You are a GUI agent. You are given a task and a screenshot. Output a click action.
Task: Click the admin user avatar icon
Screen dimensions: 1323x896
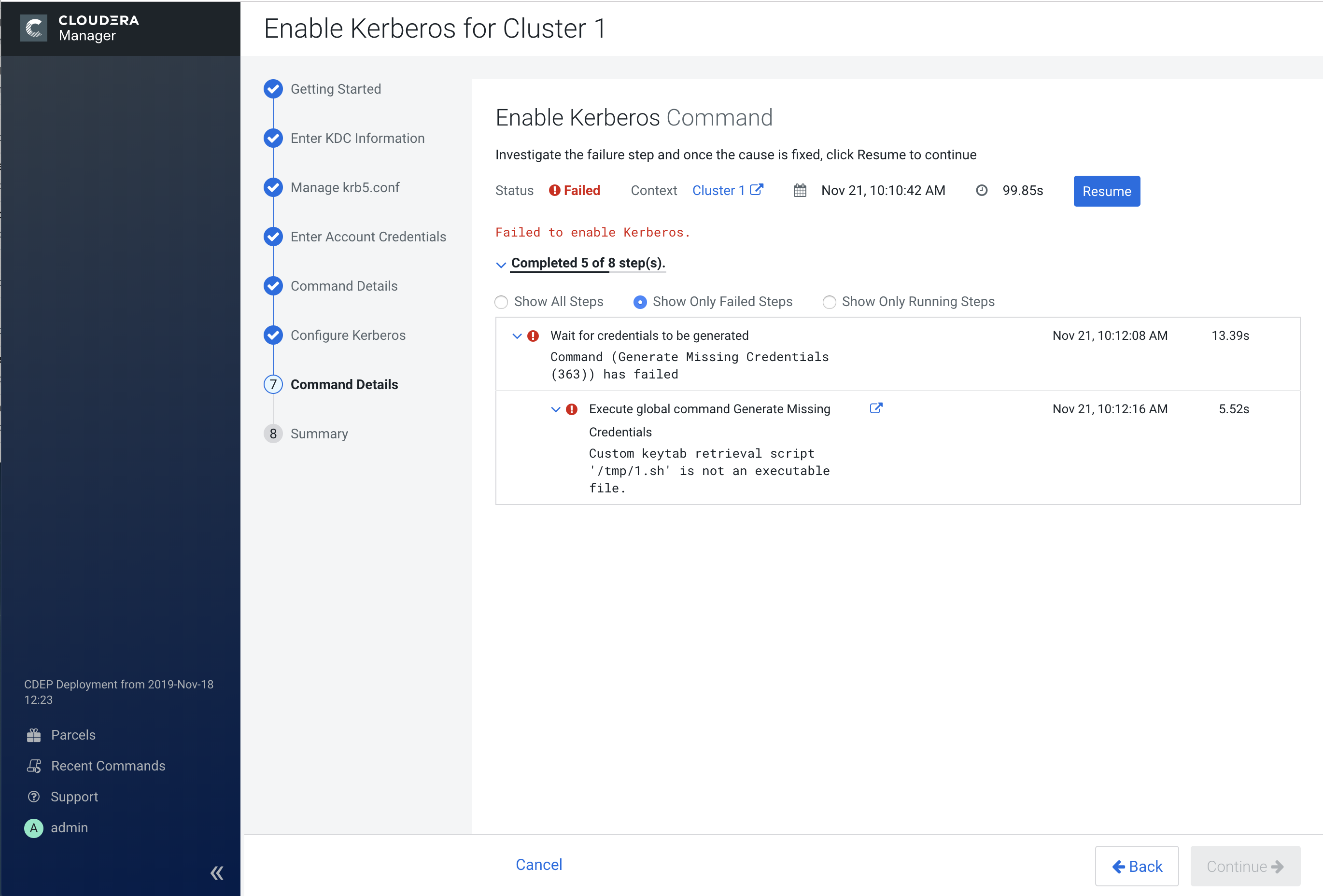point(34,828)
